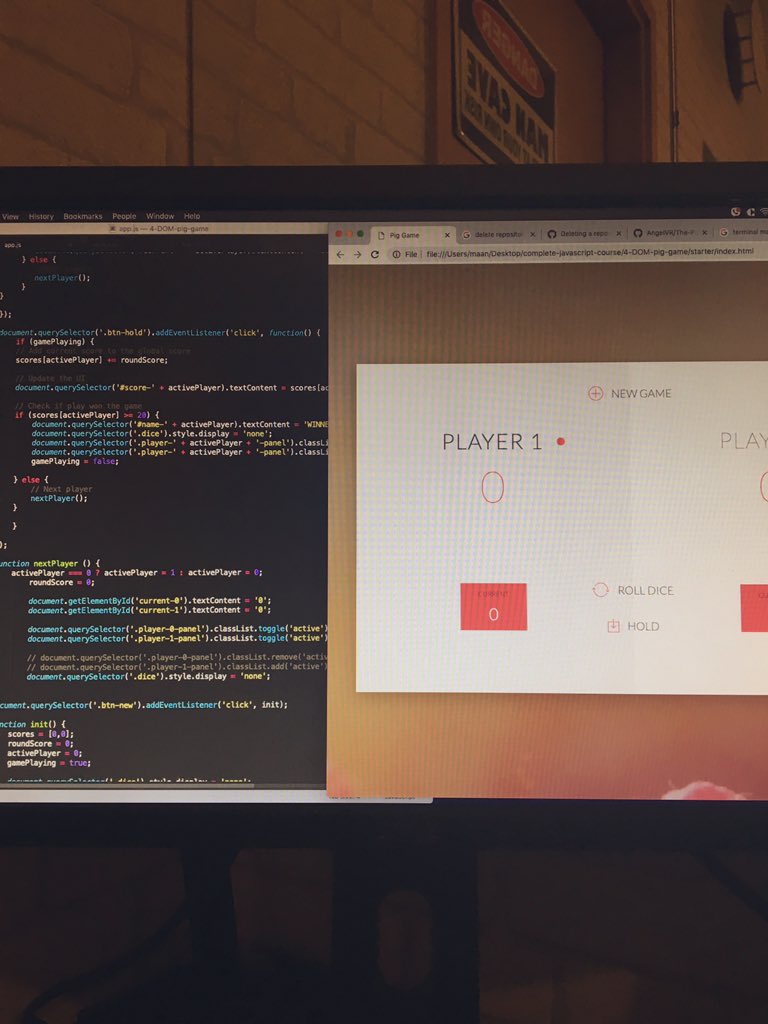
Task: Click the 'roundScore = 0;' line in nextPlayer
Action: (61, 582)
